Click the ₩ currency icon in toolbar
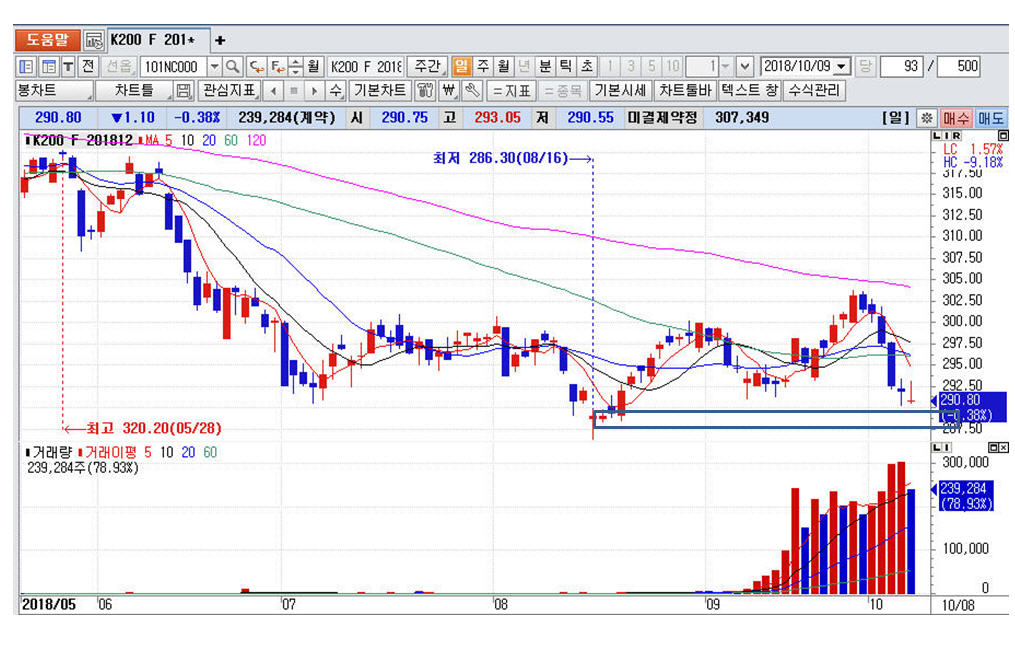 click(x=447, y=91)
